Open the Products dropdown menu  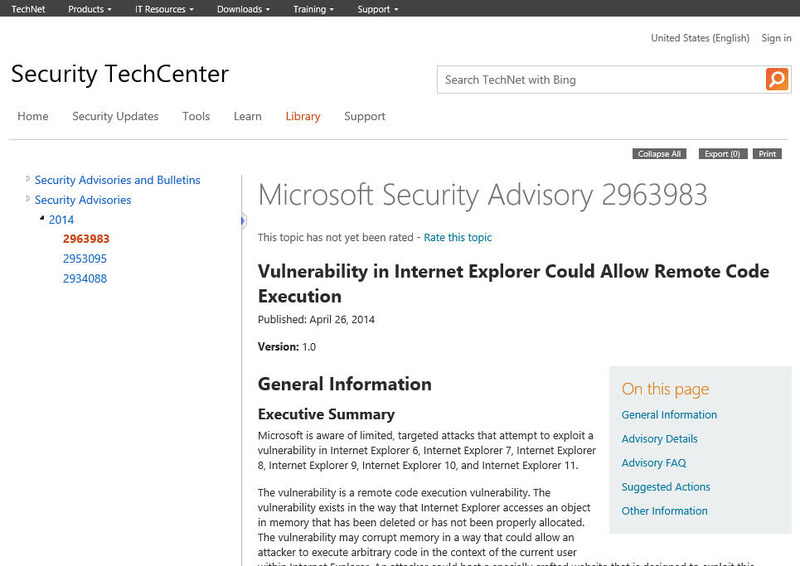[89, 9]
